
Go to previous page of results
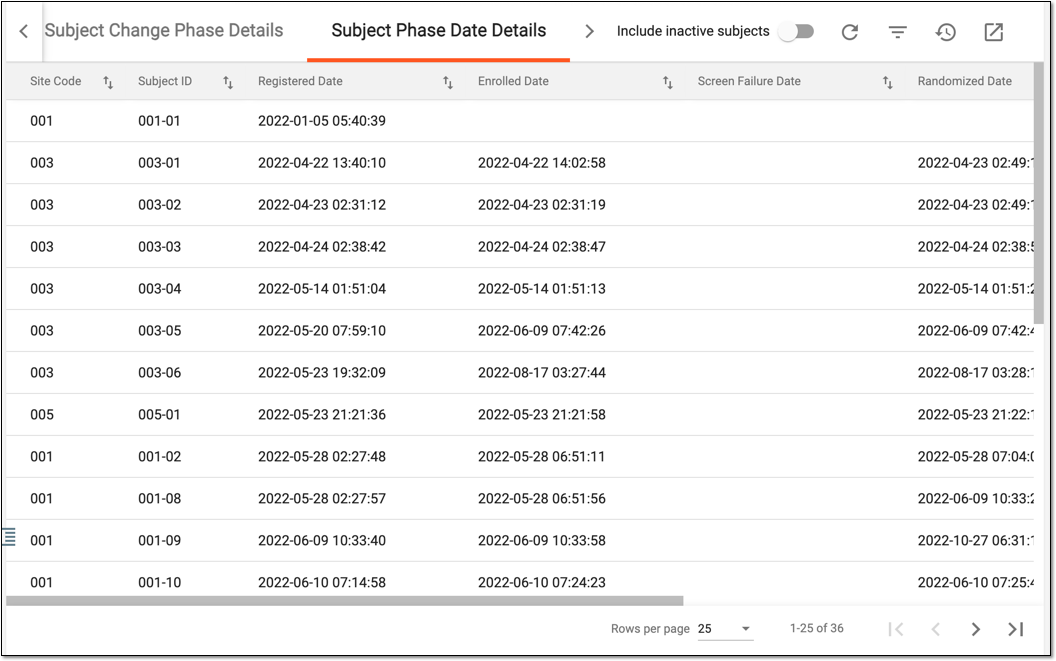[935, 629]
